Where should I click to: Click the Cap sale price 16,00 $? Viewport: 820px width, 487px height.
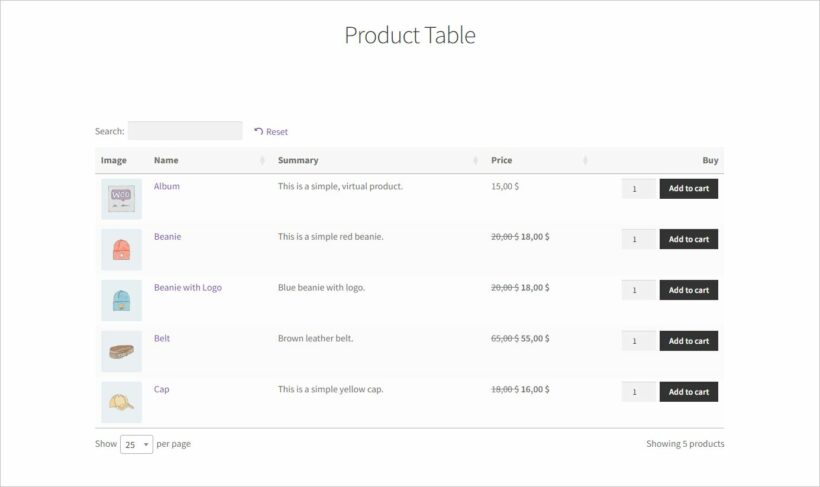(535, 389)
